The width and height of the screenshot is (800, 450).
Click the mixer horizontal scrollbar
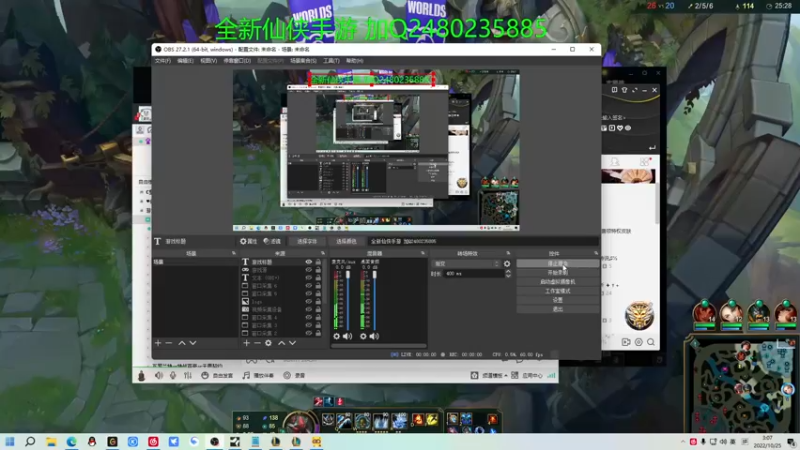coord(379,345)
